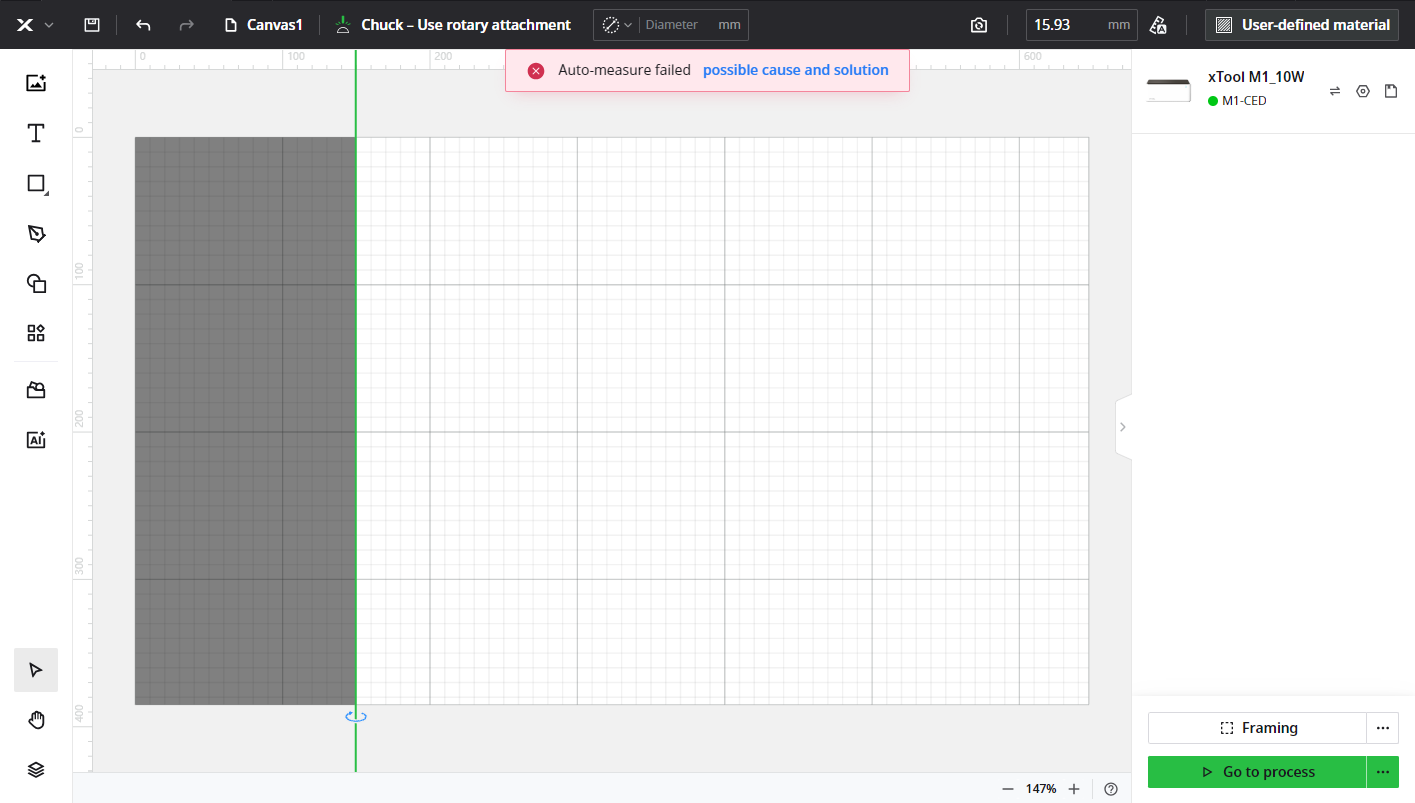
Task: Open the possible cause and solution link
Action: (x=795, y=70)
